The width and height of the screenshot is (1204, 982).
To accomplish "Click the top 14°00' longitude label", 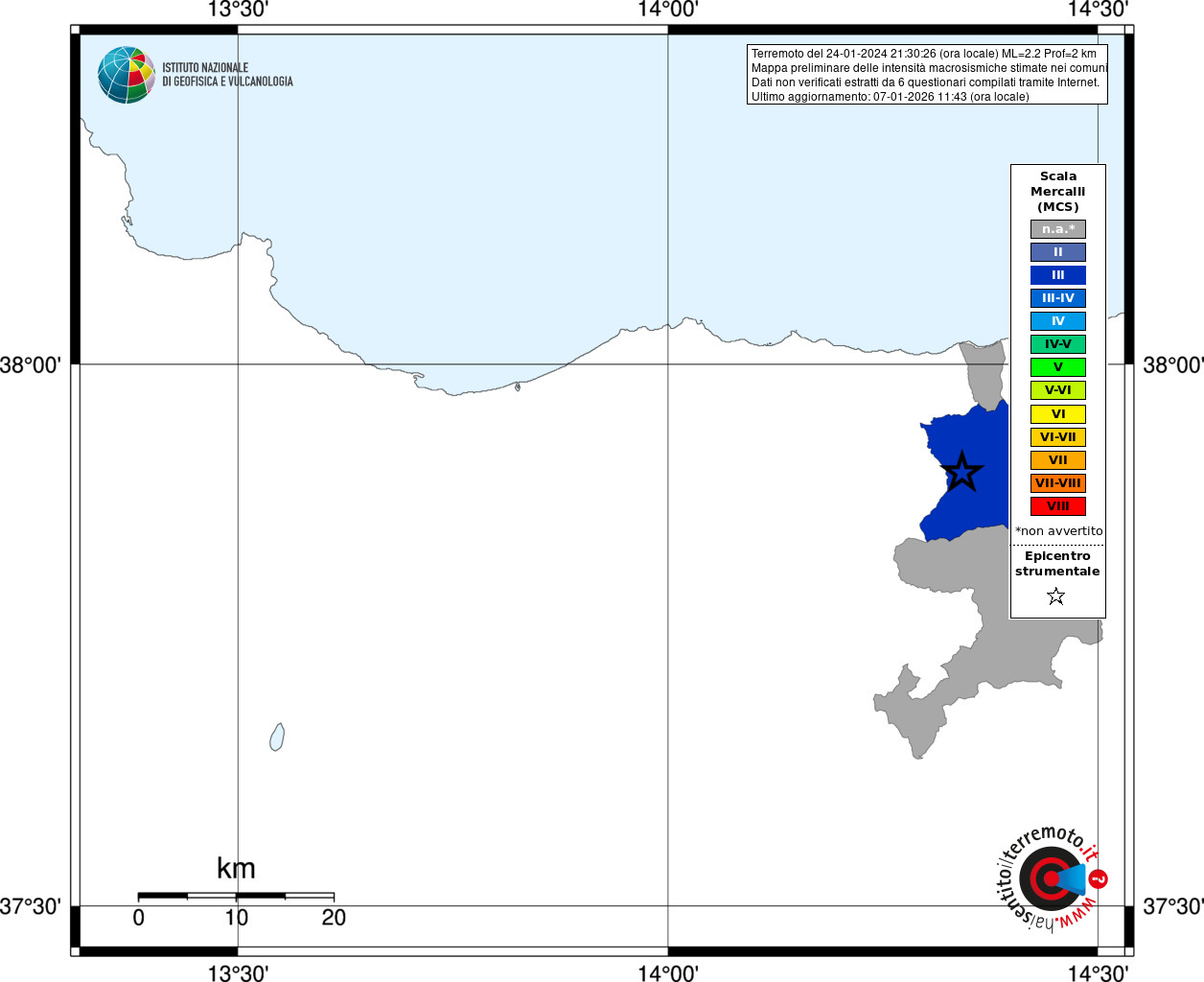I will pos(668,10).
